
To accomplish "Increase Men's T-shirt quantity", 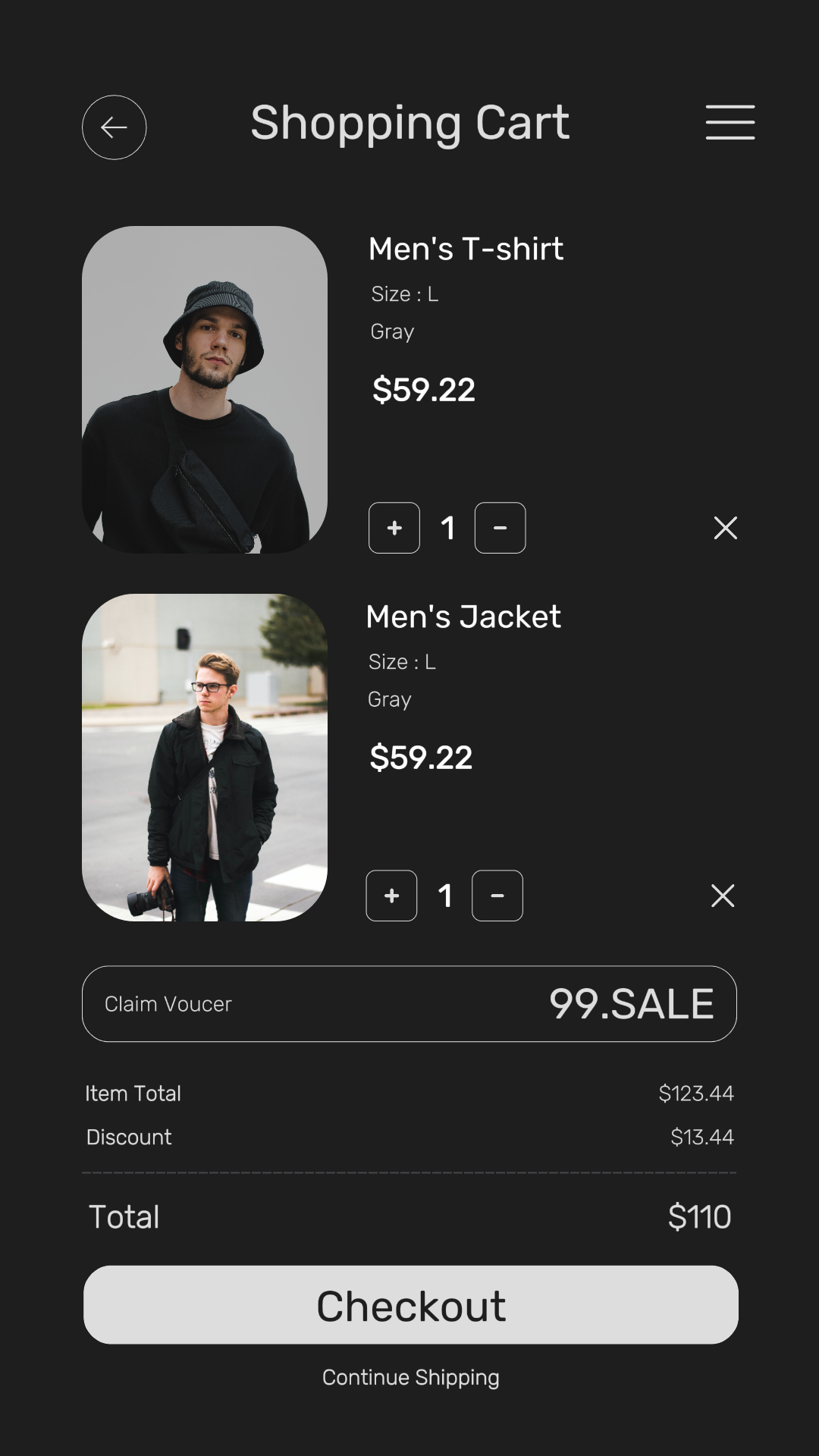I will [x=394, y=528].
